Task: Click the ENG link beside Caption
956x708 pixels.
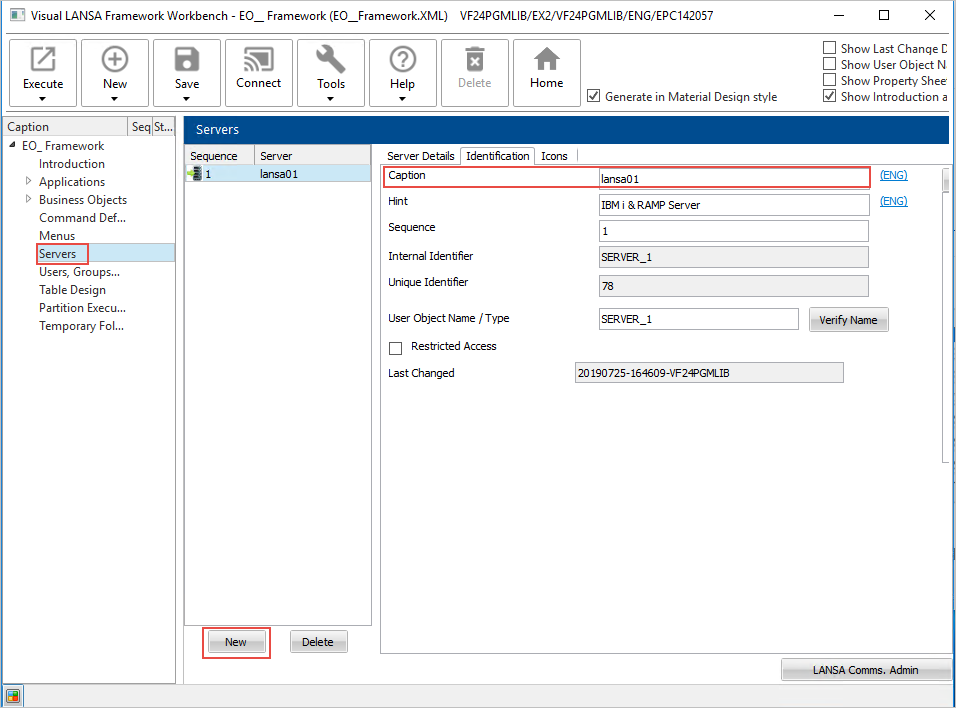Action: click(893, 176)
